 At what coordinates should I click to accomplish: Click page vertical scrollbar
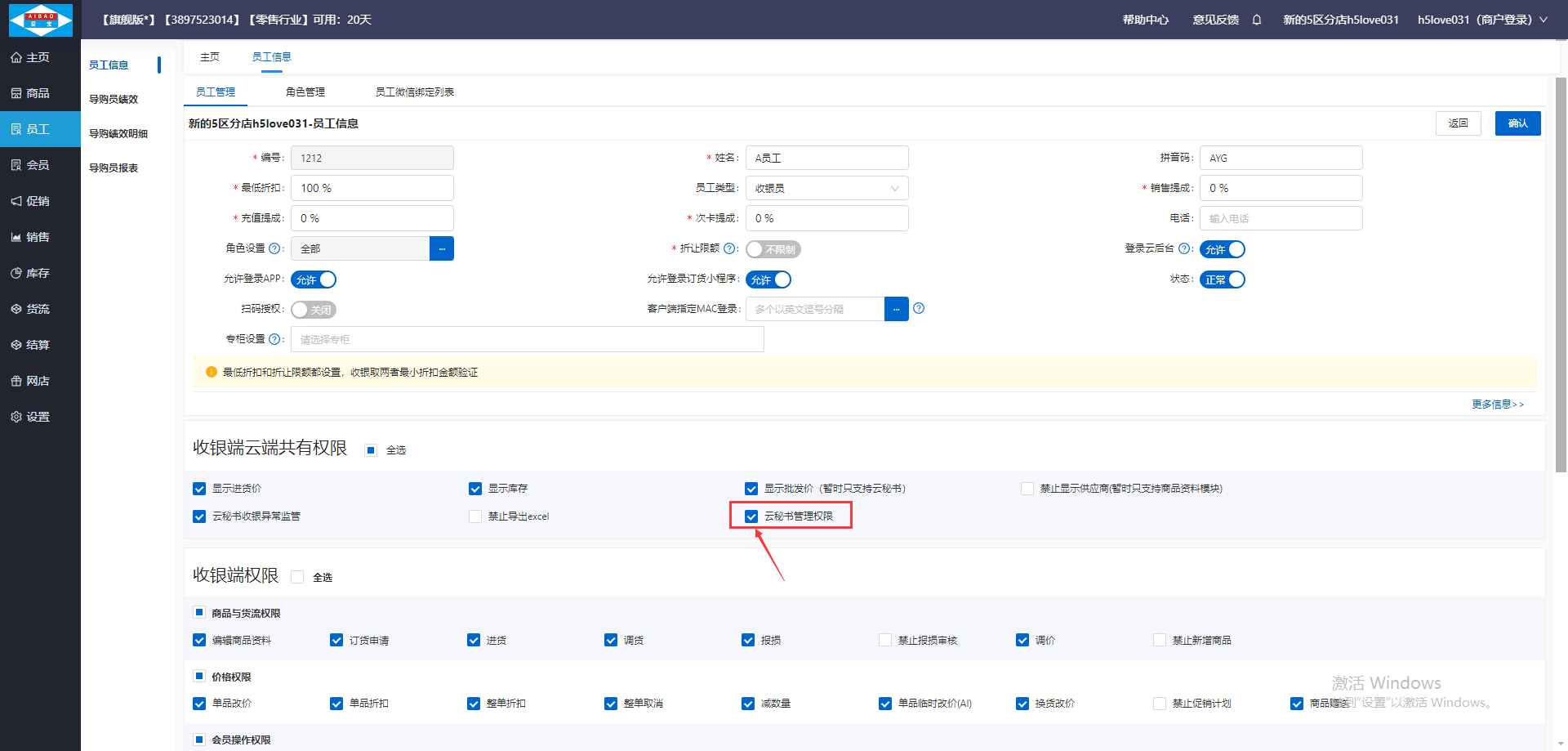coord(1561,275)
